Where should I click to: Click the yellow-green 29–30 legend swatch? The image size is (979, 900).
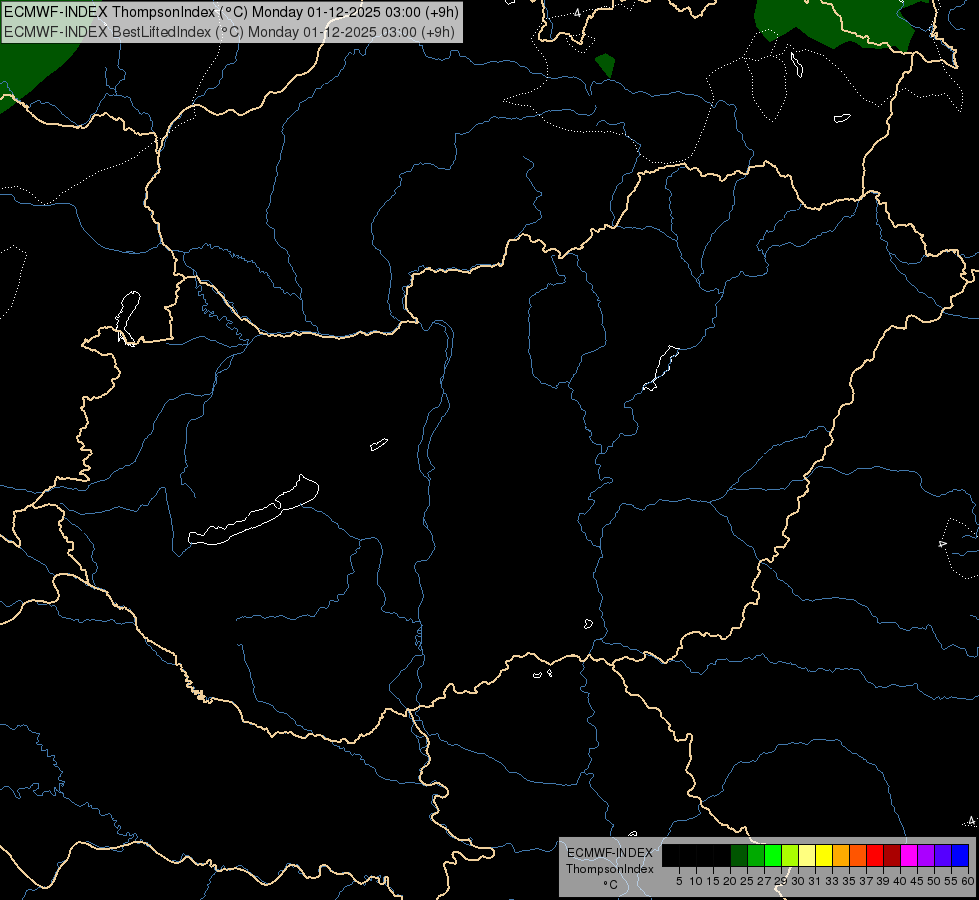pos(790,855)
